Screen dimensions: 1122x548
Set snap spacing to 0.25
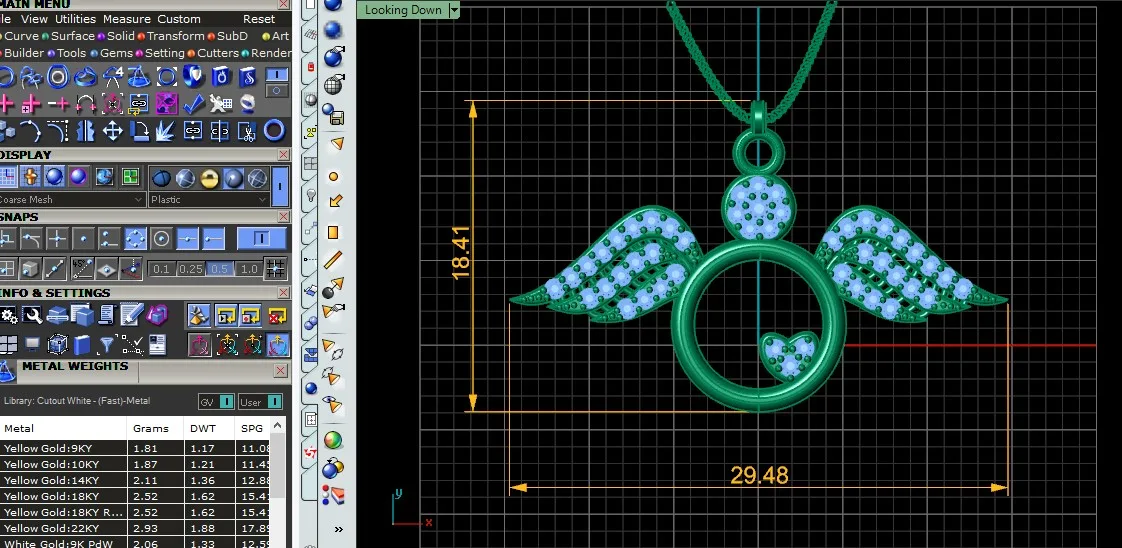coord(190,269)
